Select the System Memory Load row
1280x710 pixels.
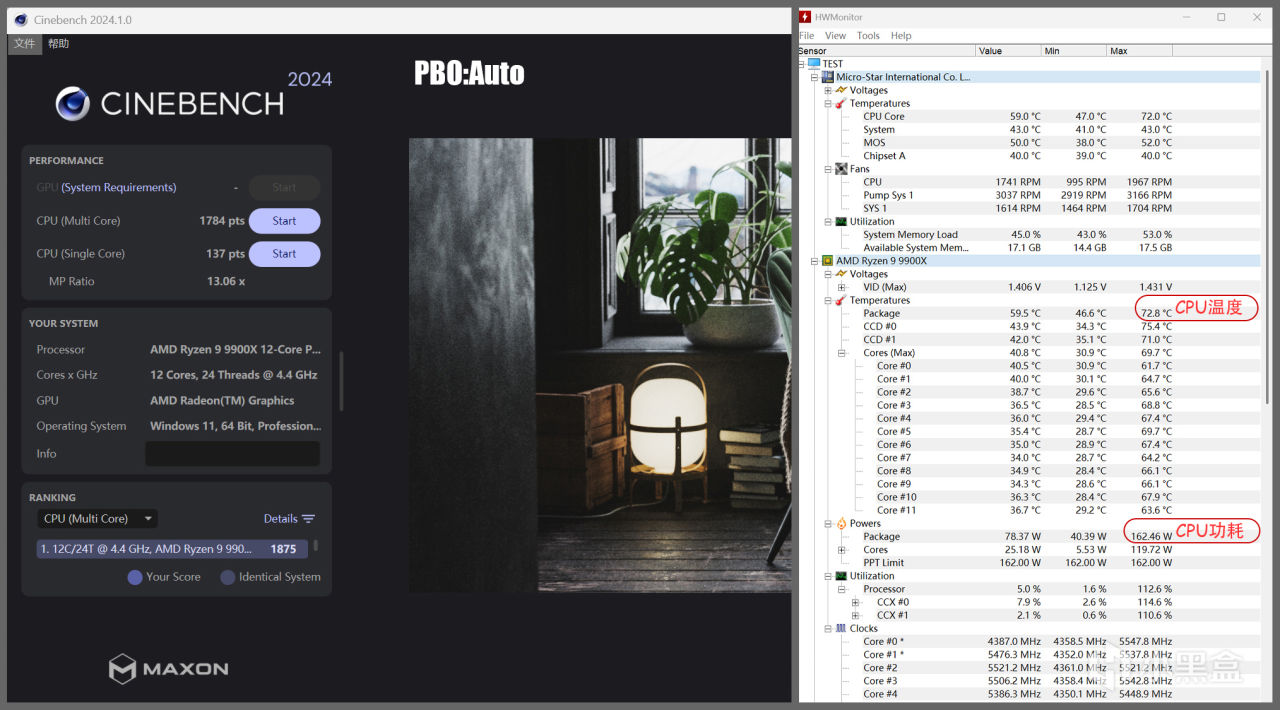point(1029,234)
